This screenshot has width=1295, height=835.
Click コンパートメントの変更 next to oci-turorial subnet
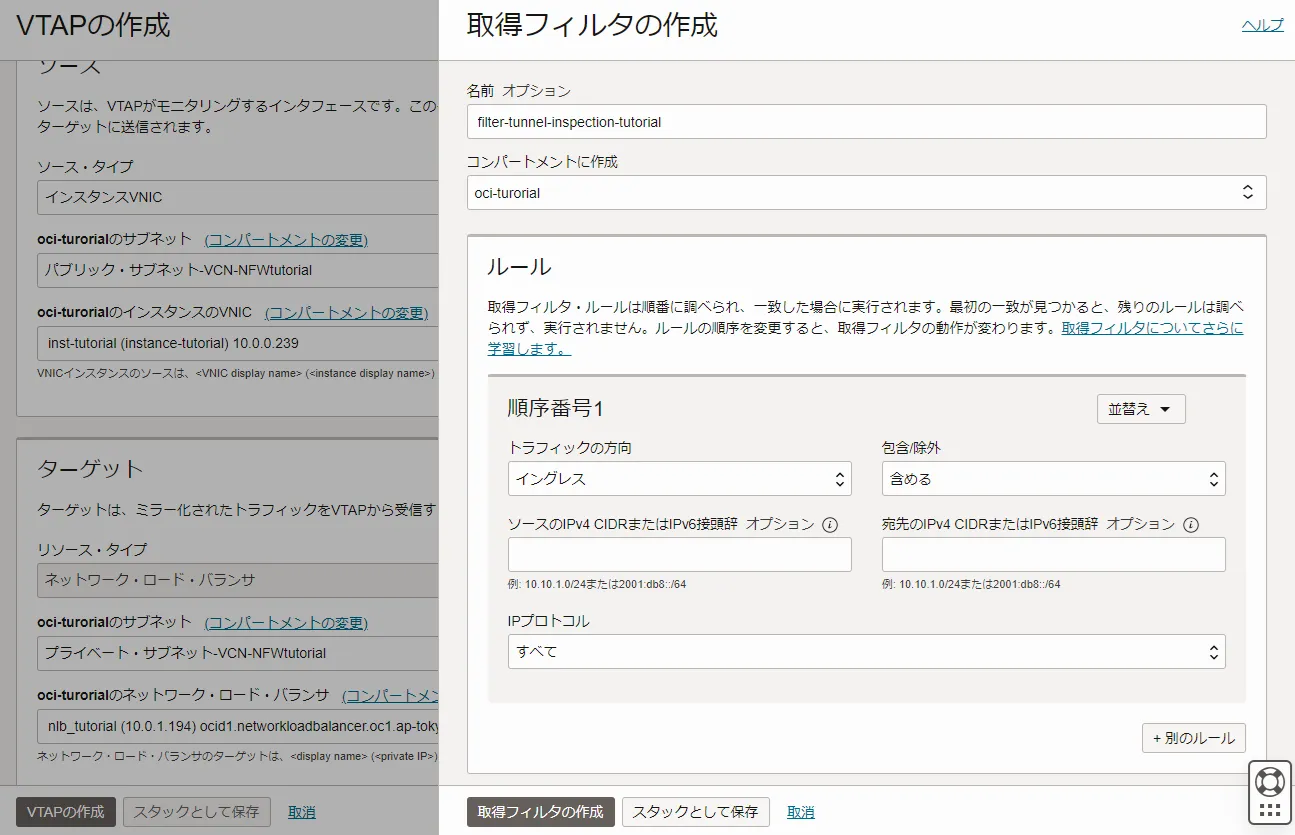pos(286,239)
